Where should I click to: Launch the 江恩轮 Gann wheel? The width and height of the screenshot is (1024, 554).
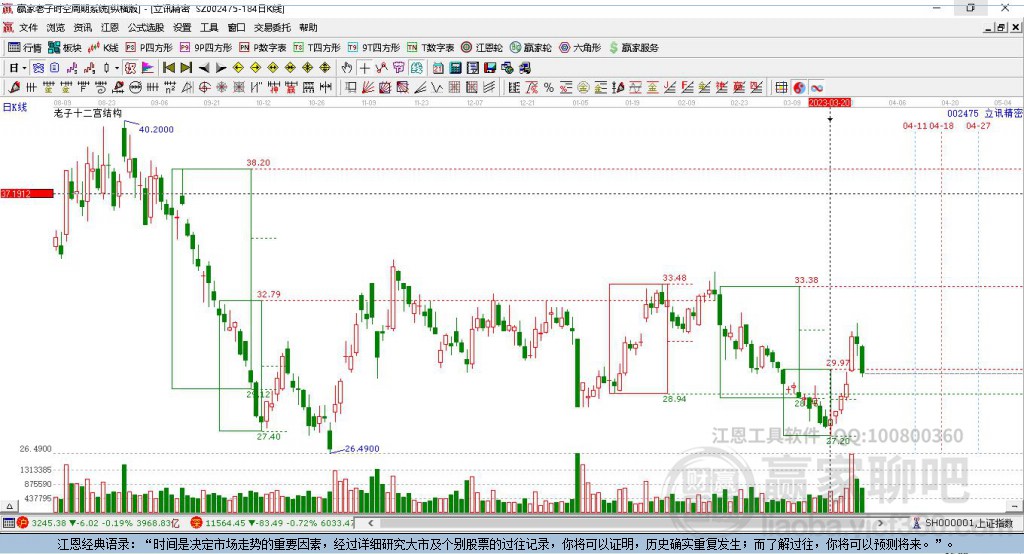click(x=482, y=48)
